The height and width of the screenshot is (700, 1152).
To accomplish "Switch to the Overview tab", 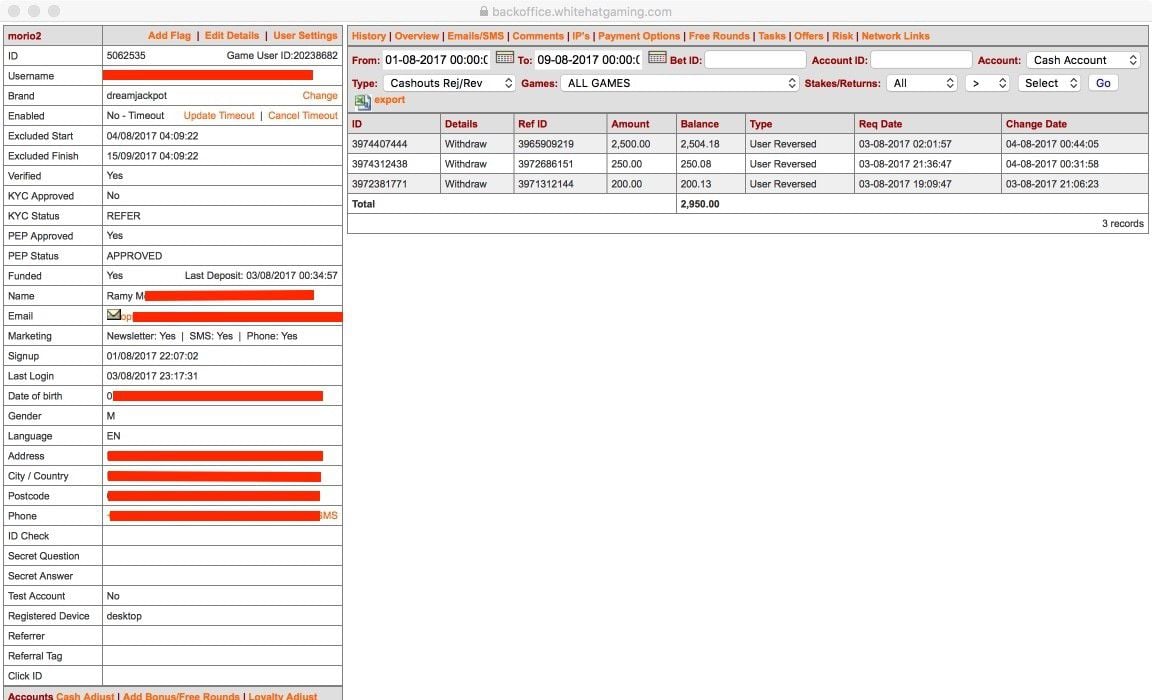I will coord(417,36).
